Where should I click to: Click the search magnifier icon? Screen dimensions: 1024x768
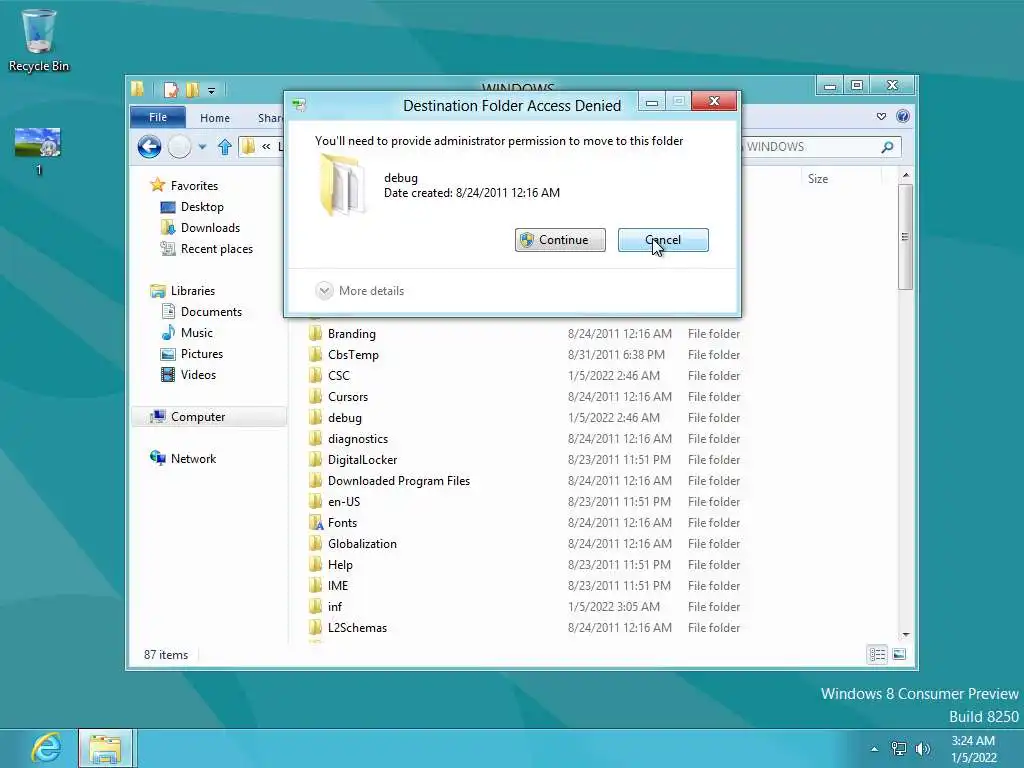click(887, 147)
